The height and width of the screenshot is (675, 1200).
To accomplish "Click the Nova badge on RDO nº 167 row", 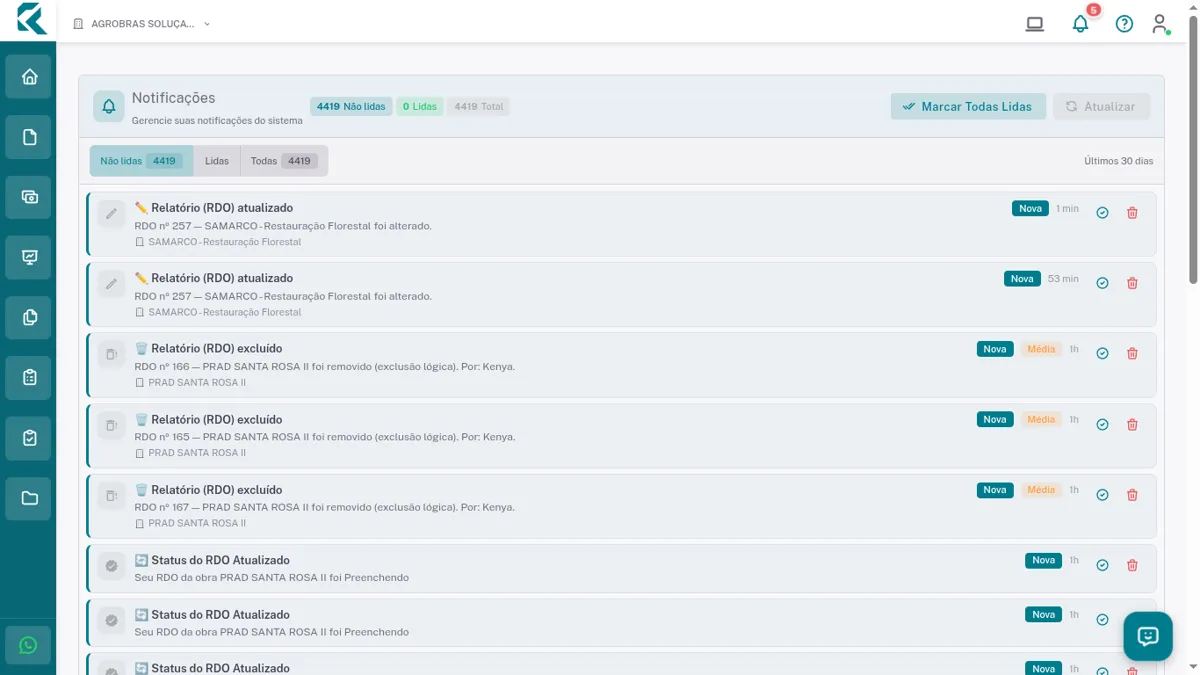I will pyautogui.click(x=995, y=490).
